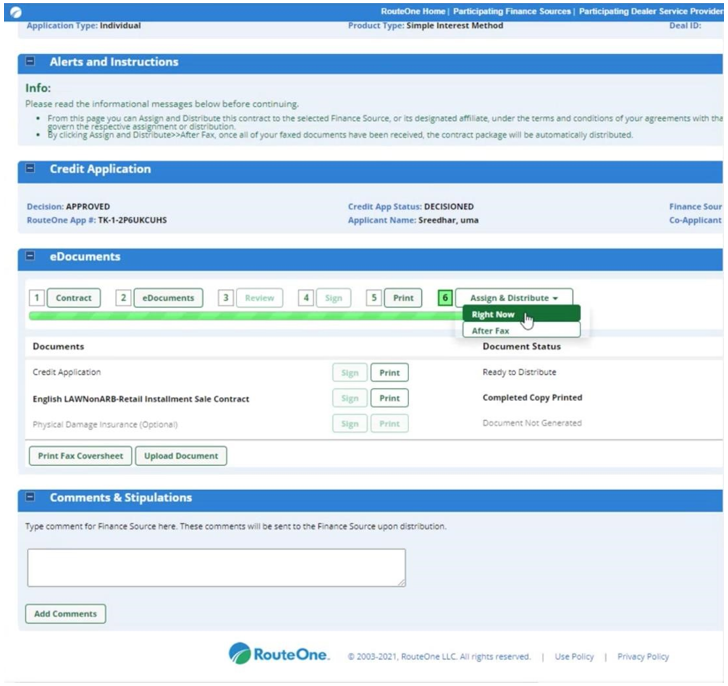This screenshot has height=686, width=728.
Task: Select the 'Credit Application' document row name
Action: pos(66,372)
